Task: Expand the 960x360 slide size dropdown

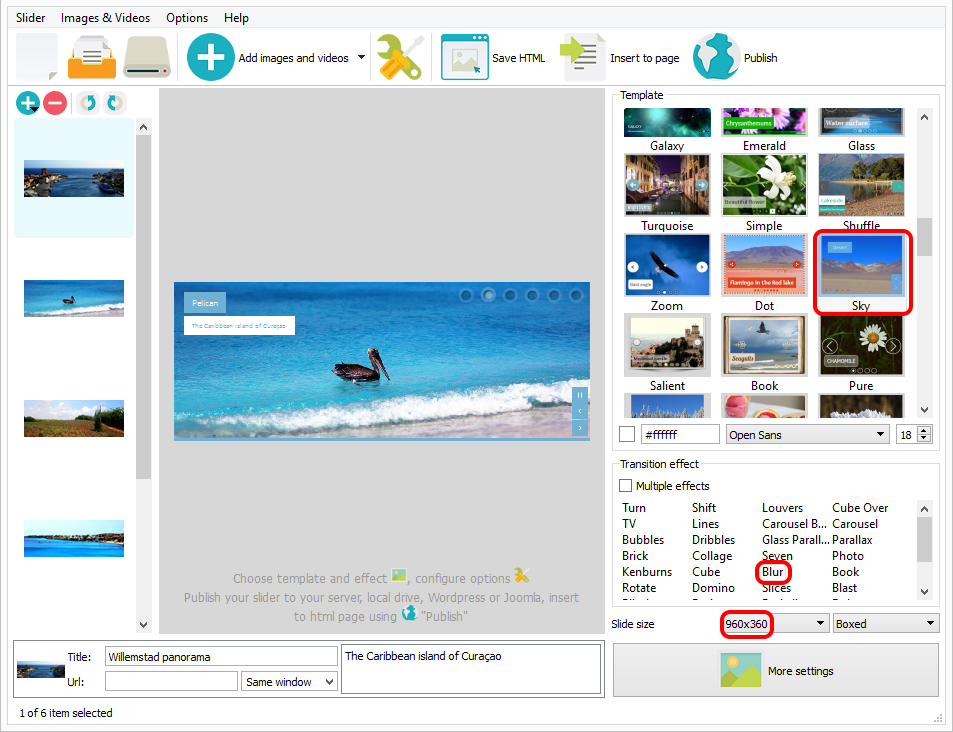Action: pos(820,623)
